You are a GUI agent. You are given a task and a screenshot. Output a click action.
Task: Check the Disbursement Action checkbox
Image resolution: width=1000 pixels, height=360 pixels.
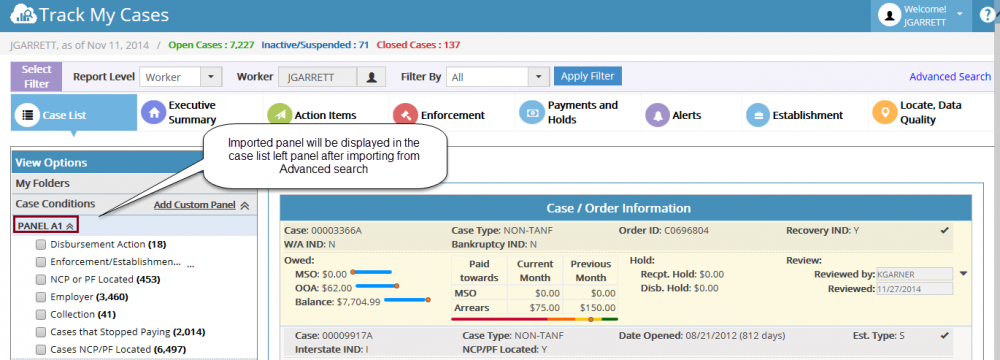pyautogui.click(x=41, y=244)
